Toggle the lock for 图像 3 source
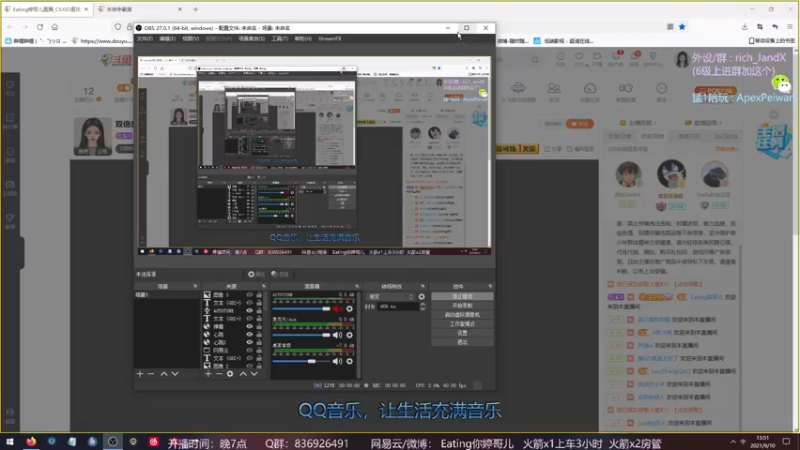Viewport: 800px width, 450px height. 259,295
